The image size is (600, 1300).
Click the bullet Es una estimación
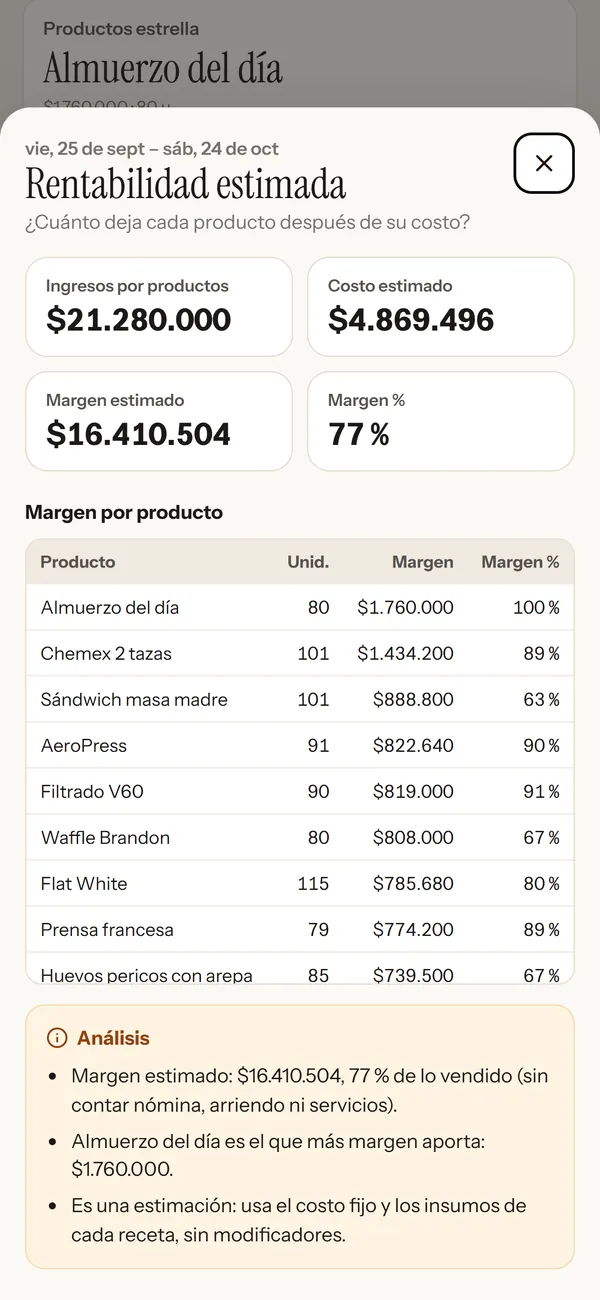click(x=298, y=1220)
